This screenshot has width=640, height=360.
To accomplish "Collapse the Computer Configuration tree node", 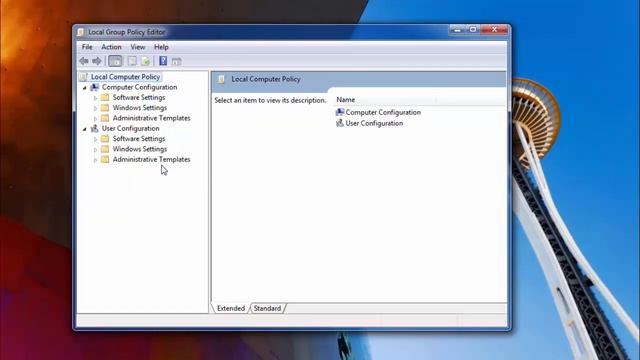I will tap(85, 88).
